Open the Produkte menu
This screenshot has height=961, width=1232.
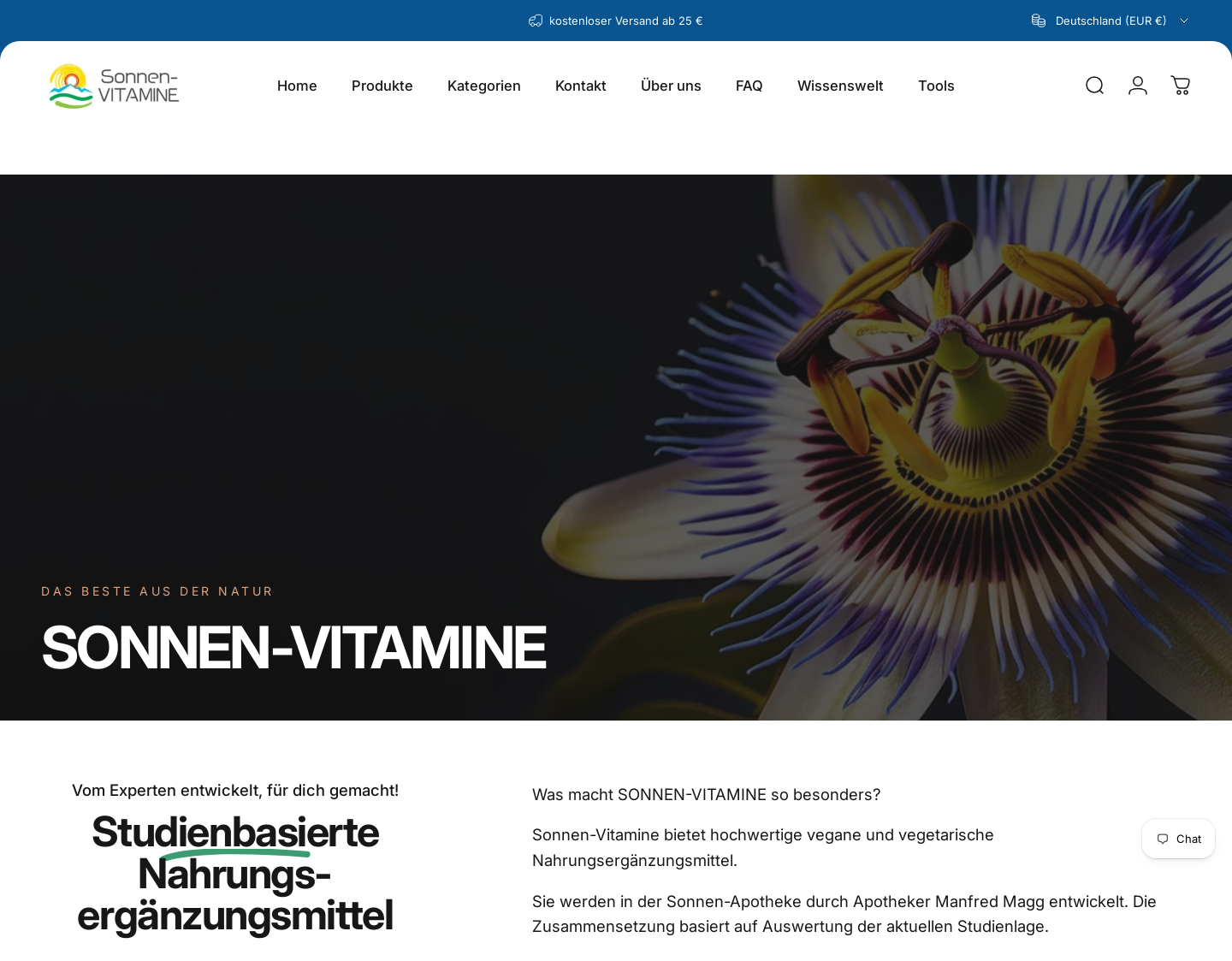click(x=382, y=86)
